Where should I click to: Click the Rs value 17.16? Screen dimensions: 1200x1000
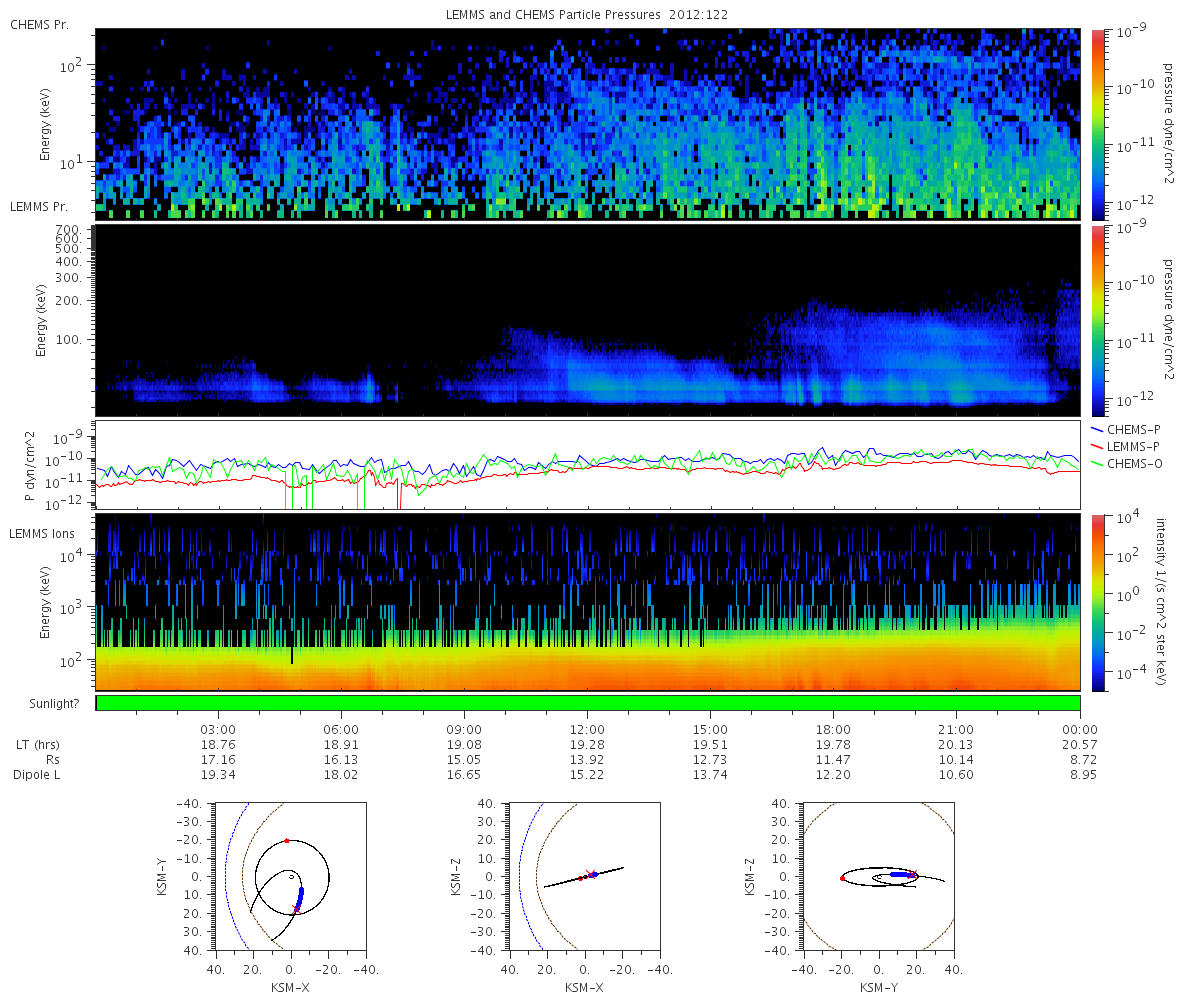(x=218, y=760)
